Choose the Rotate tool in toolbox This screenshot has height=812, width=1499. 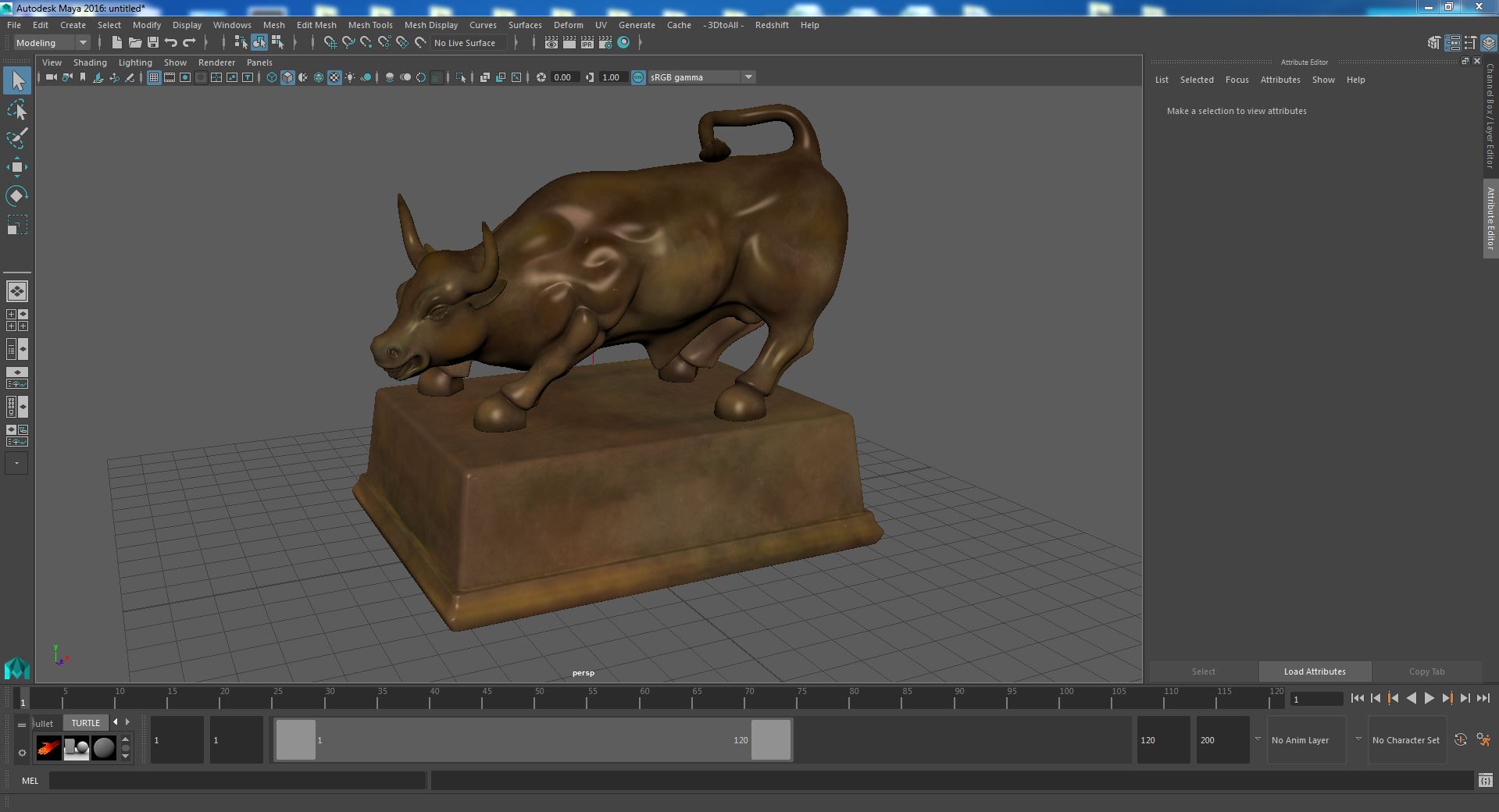pyautogui.click(x=17, y=195)
